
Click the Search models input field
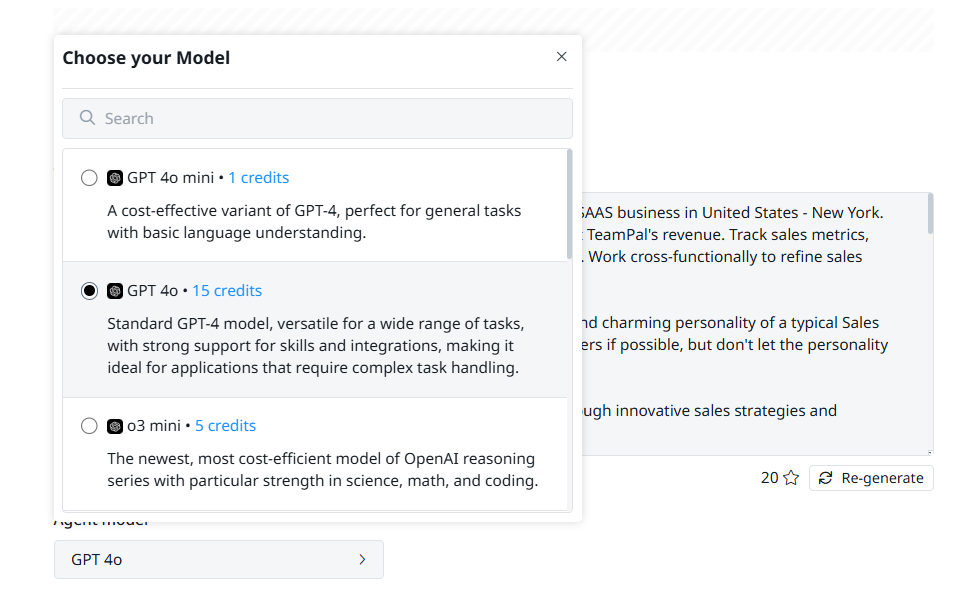click(x=317, y=118)
